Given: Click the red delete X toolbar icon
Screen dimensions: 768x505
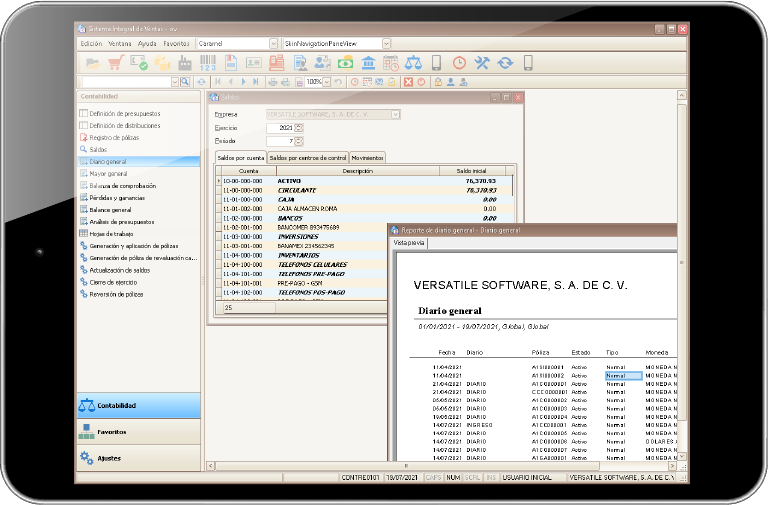Looking at the screenshot, I should [x=408, y=82].
